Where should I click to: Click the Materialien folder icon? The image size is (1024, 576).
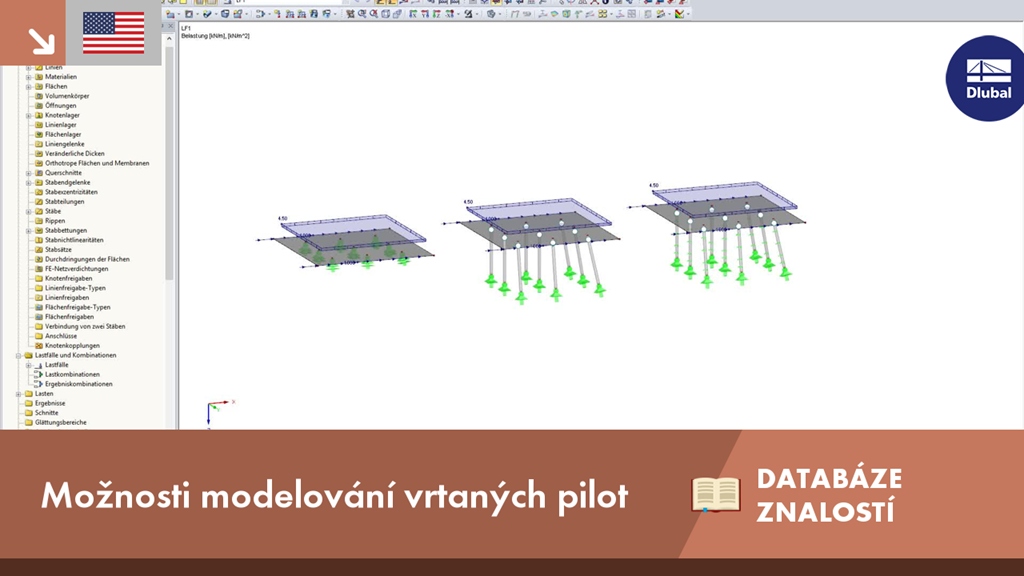coord(39,76)
